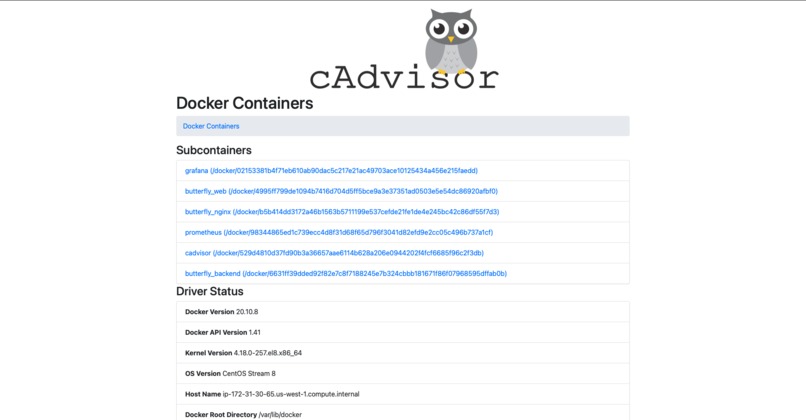
Task: Select the Host Name ip-172-31-30-65 row
Action: [x=402, y=394]
